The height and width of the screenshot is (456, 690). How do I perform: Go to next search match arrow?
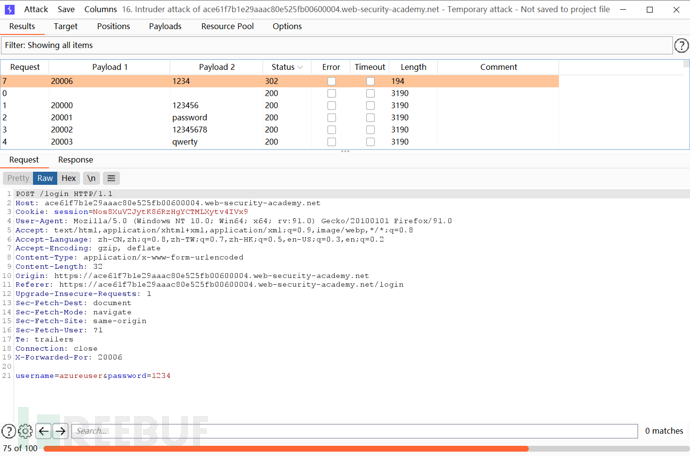(x=60, y=431)
